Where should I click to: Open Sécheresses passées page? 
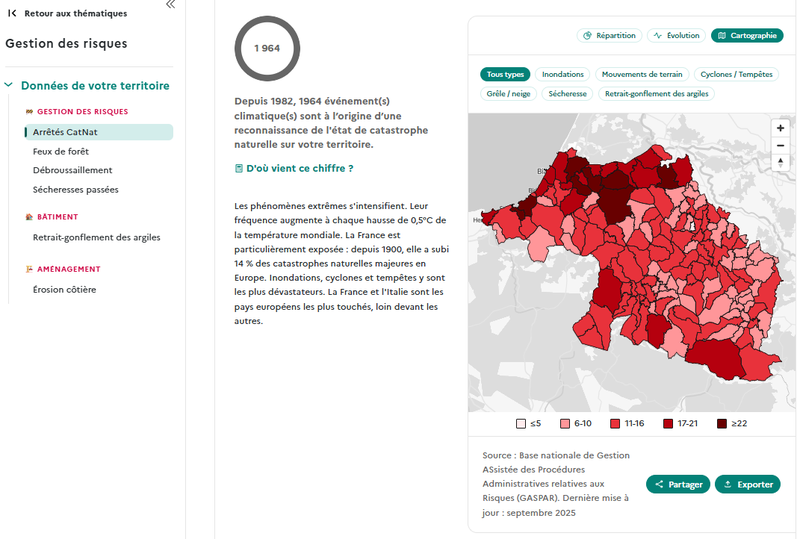tap(76, 189)
